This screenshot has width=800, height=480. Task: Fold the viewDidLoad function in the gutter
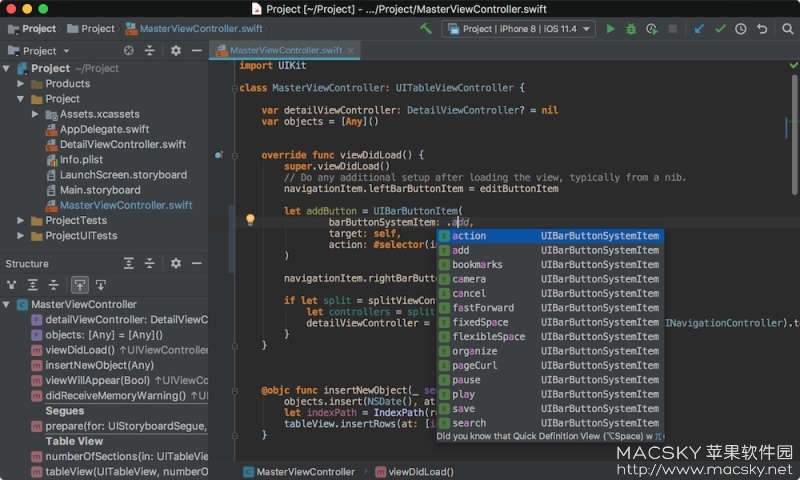[x=235, y=155]
